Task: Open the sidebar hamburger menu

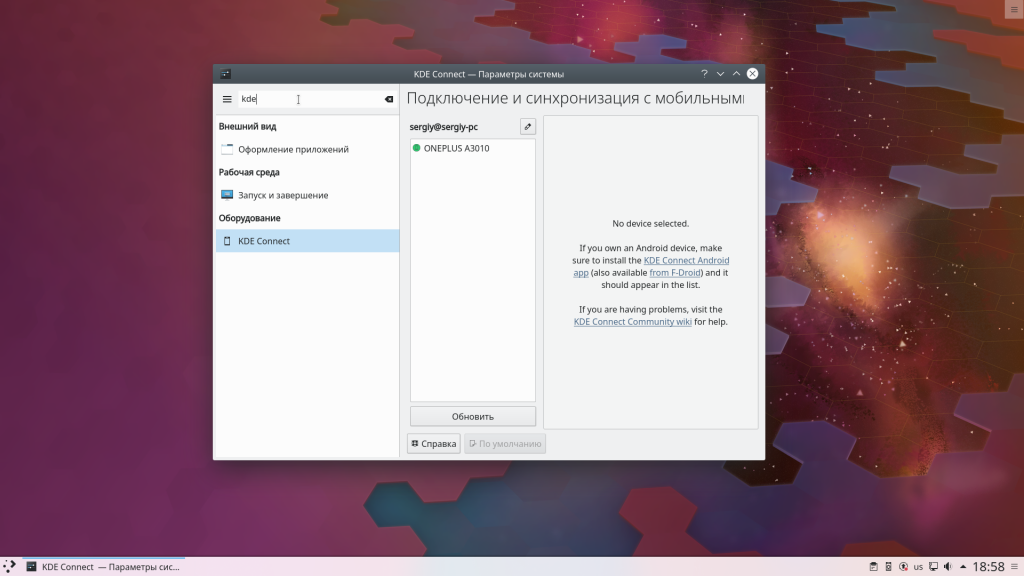Action: pos(227,99)
